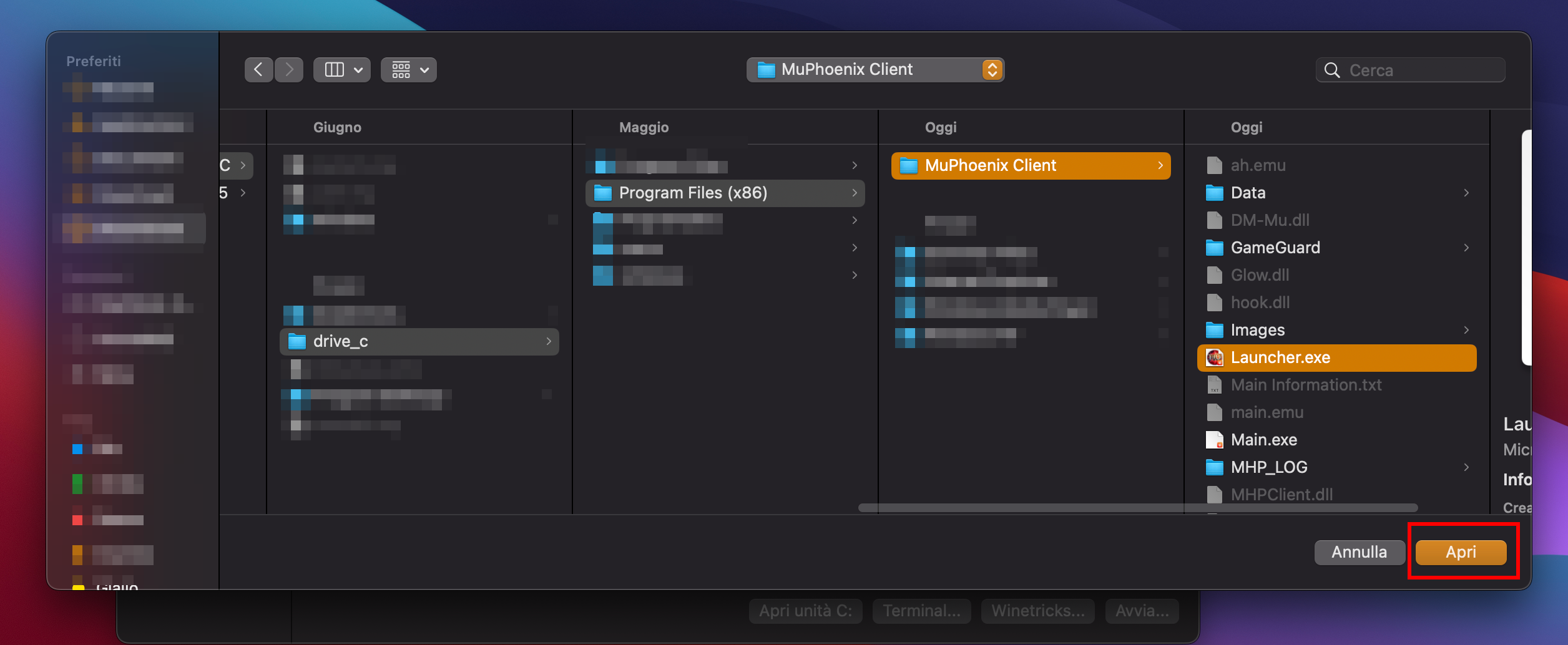Expand the GameGuard folder chevron
This screenshot has width=1568, height=645.
point(1466,248)
